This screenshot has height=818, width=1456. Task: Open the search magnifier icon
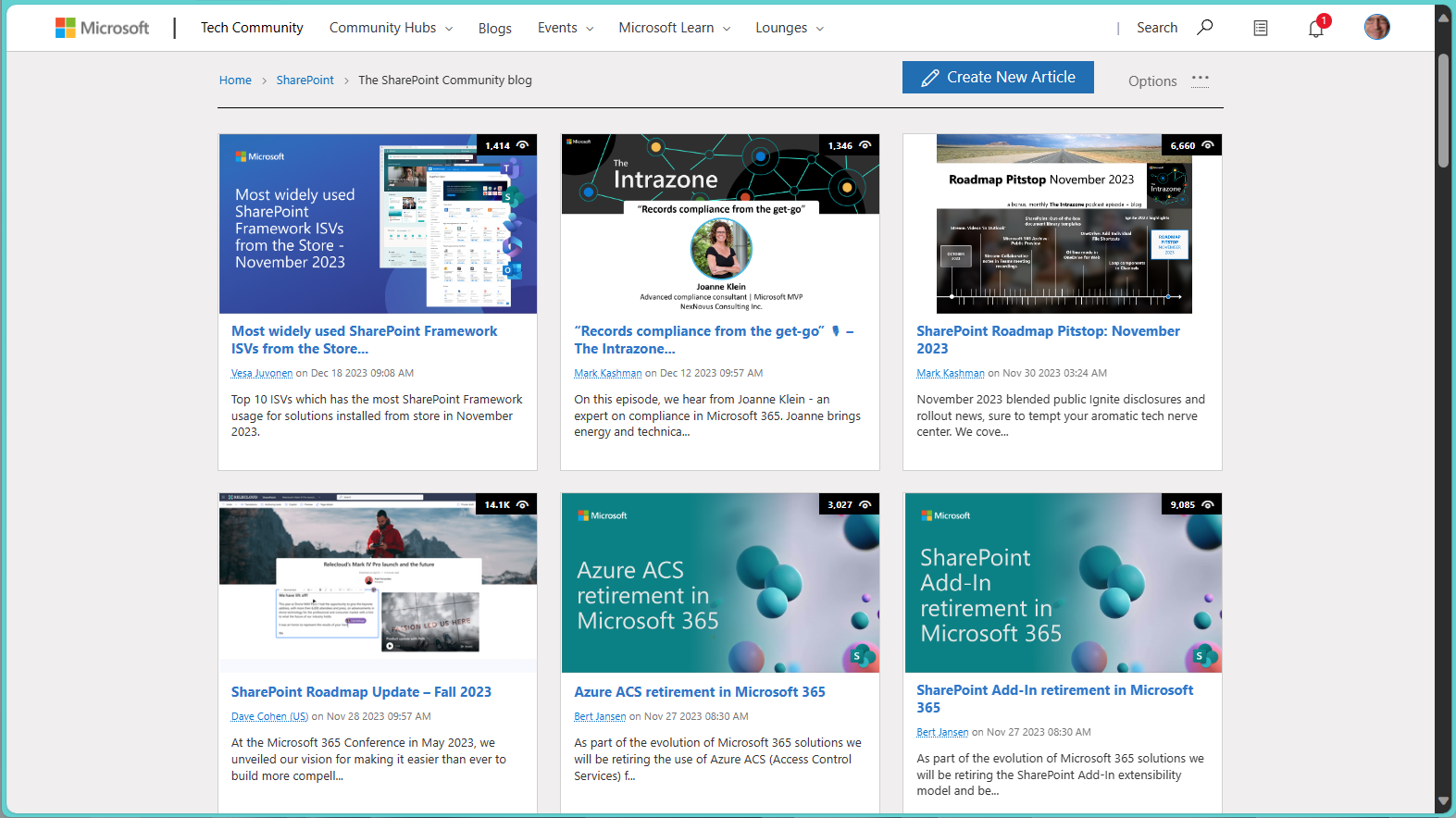pos(1204,27)
